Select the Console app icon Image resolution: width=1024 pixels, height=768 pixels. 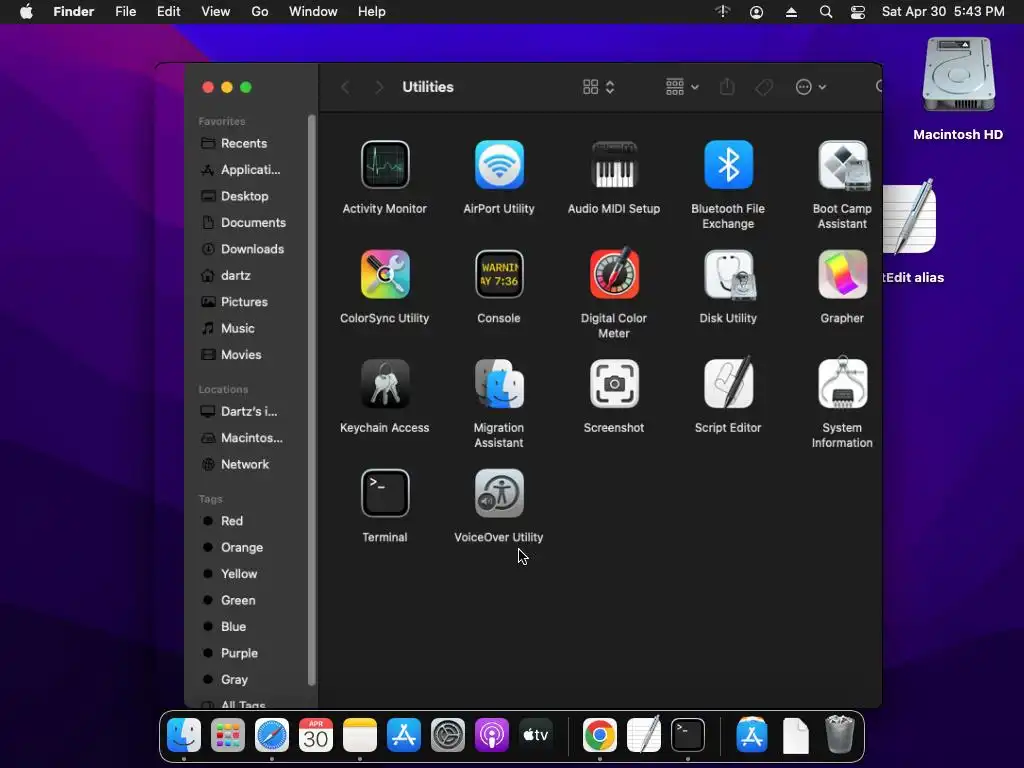[499, 274]
